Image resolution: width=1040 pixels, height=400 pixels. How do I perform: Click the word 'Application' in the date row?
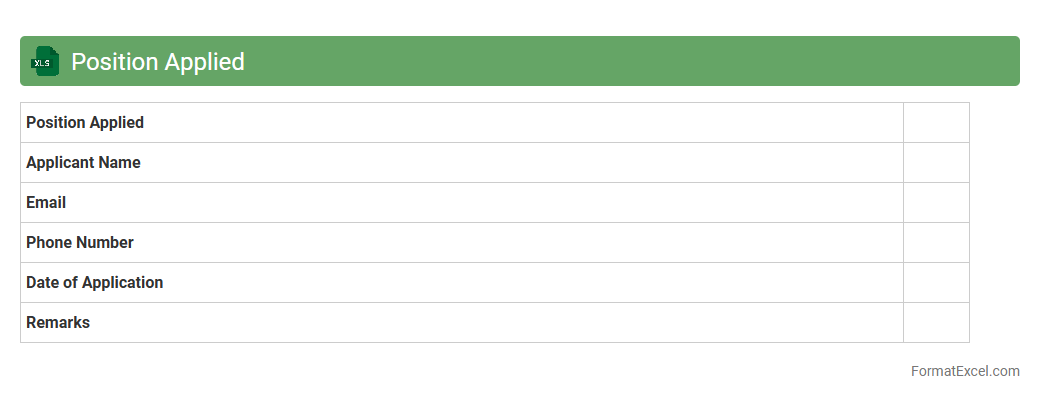(122, 283)
